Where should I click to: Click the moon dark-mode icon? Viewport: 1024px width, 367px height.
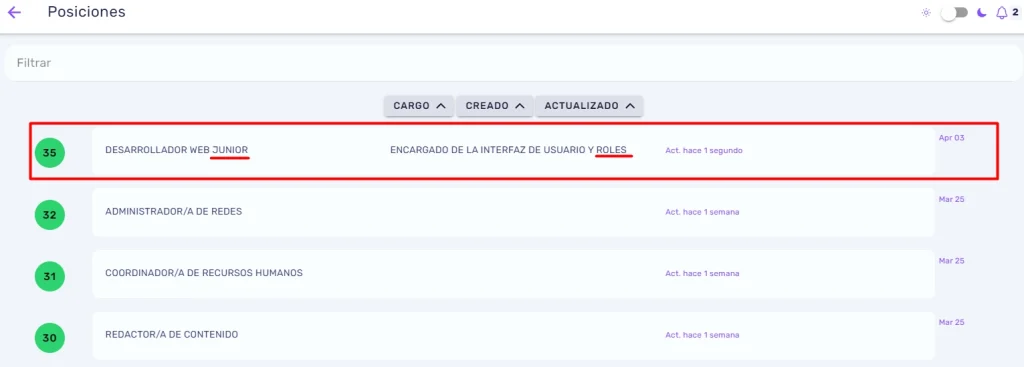[x=982, y=12]
